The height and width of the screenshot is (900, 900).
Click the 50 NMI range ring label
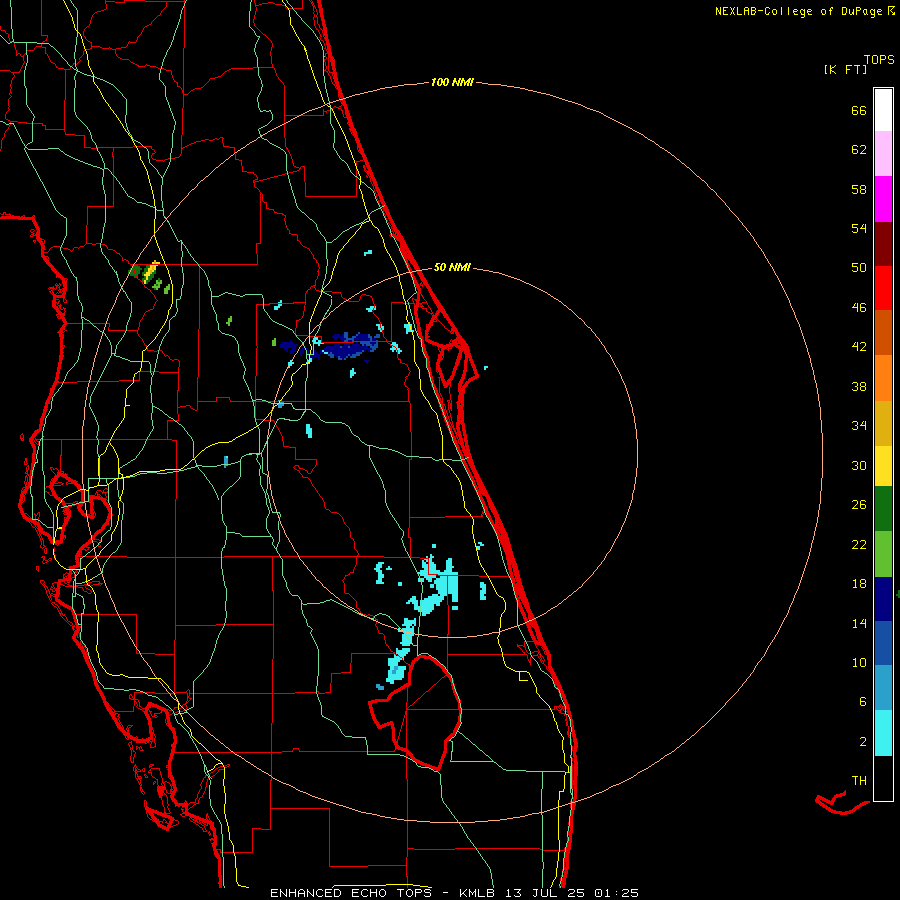[452, 267]
